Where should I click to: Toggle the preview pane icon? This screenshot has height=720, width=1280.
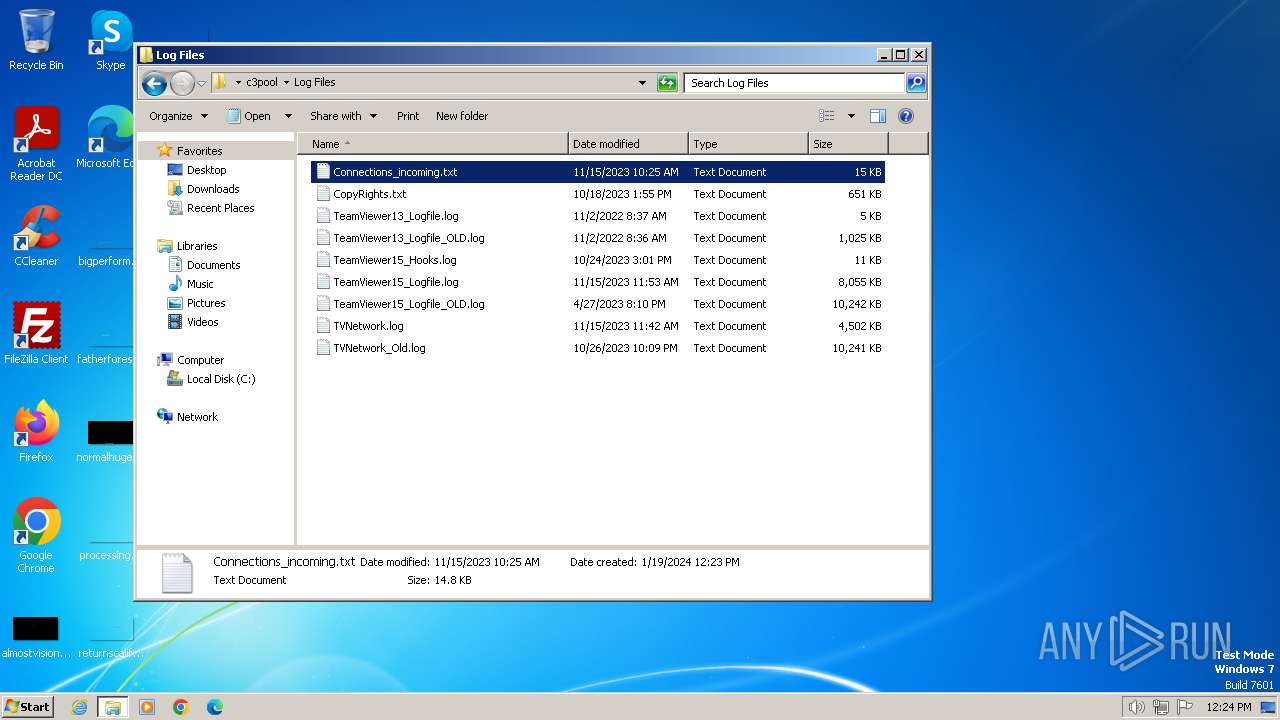pos(878,116)
